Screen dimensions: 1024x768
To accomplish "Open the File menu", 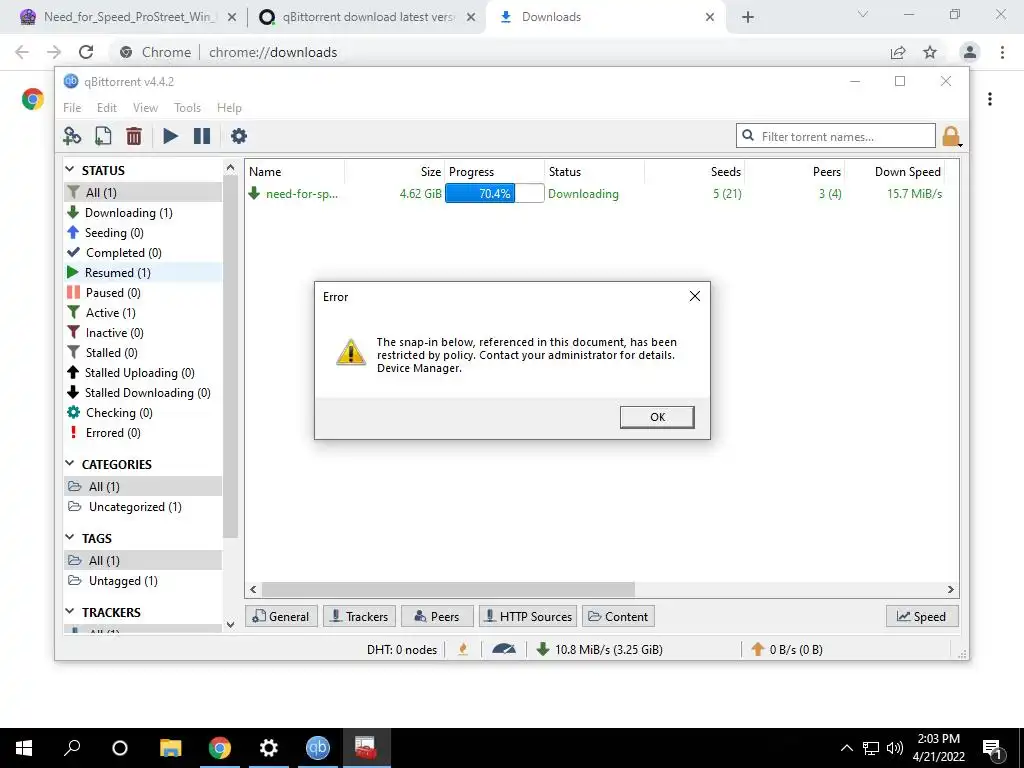I will 72,108.
